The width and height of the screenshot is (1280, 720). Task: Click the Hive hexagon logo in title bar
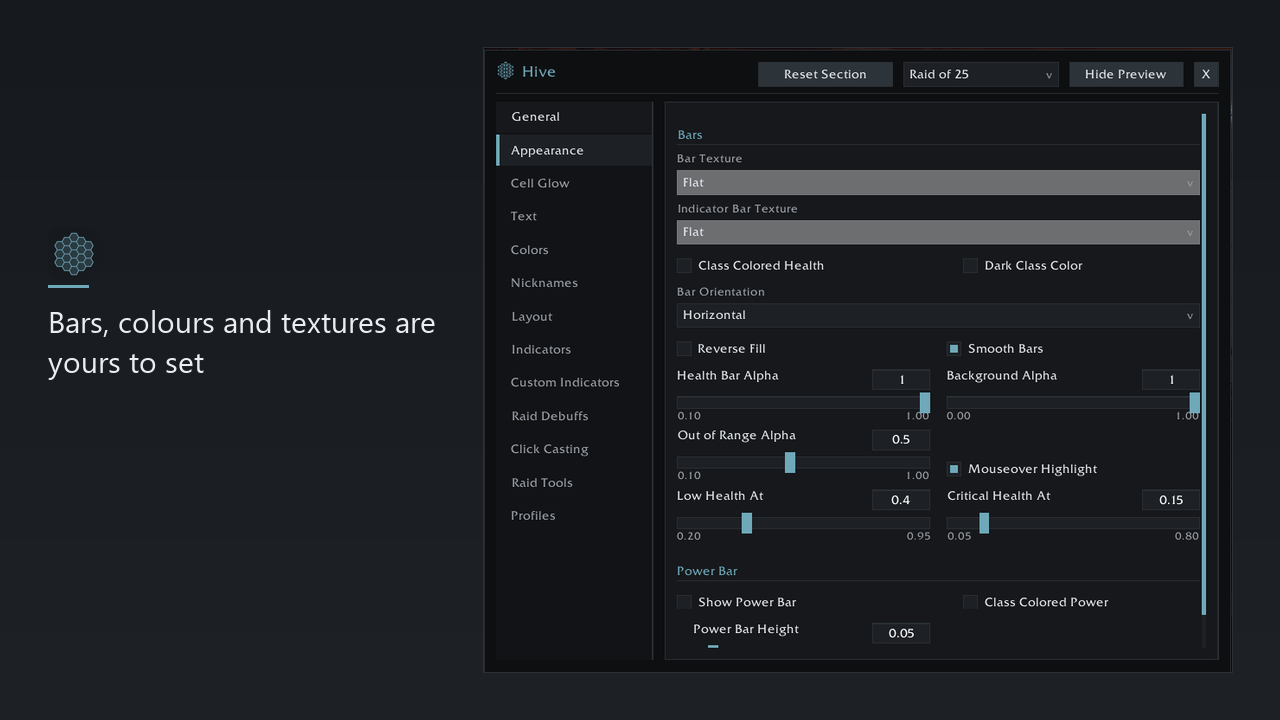506,71
